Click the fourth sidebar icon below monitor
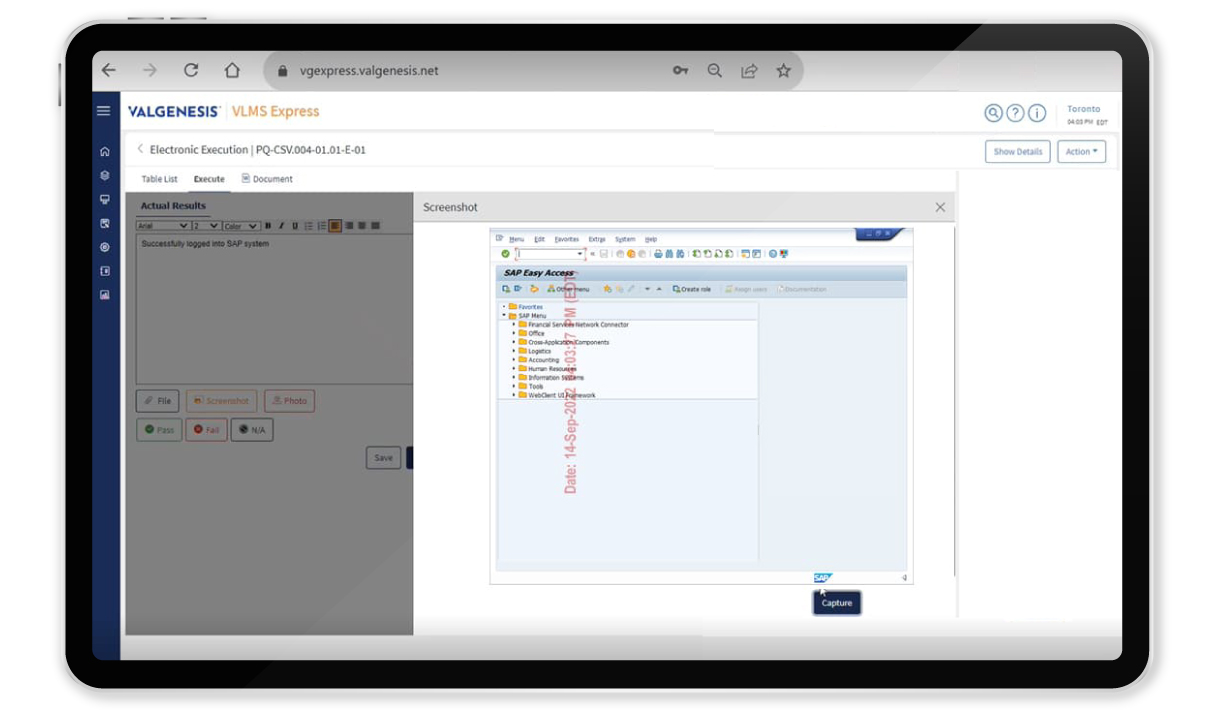1212x710 pixels. pyautogui.click(x=105, y=223)
